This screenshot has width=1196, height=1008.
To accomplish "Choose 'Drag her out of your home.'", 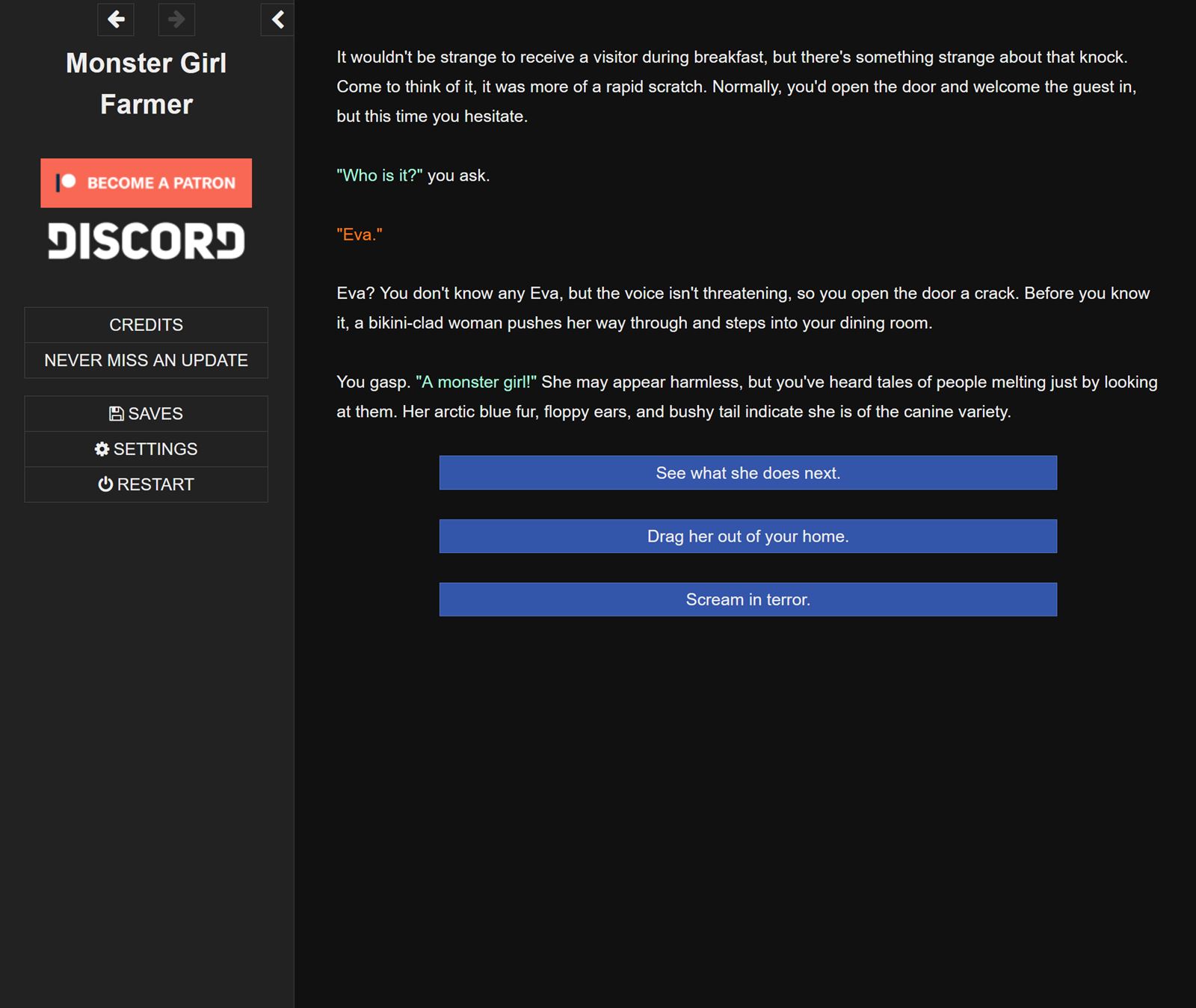I will tap(747, 536).
